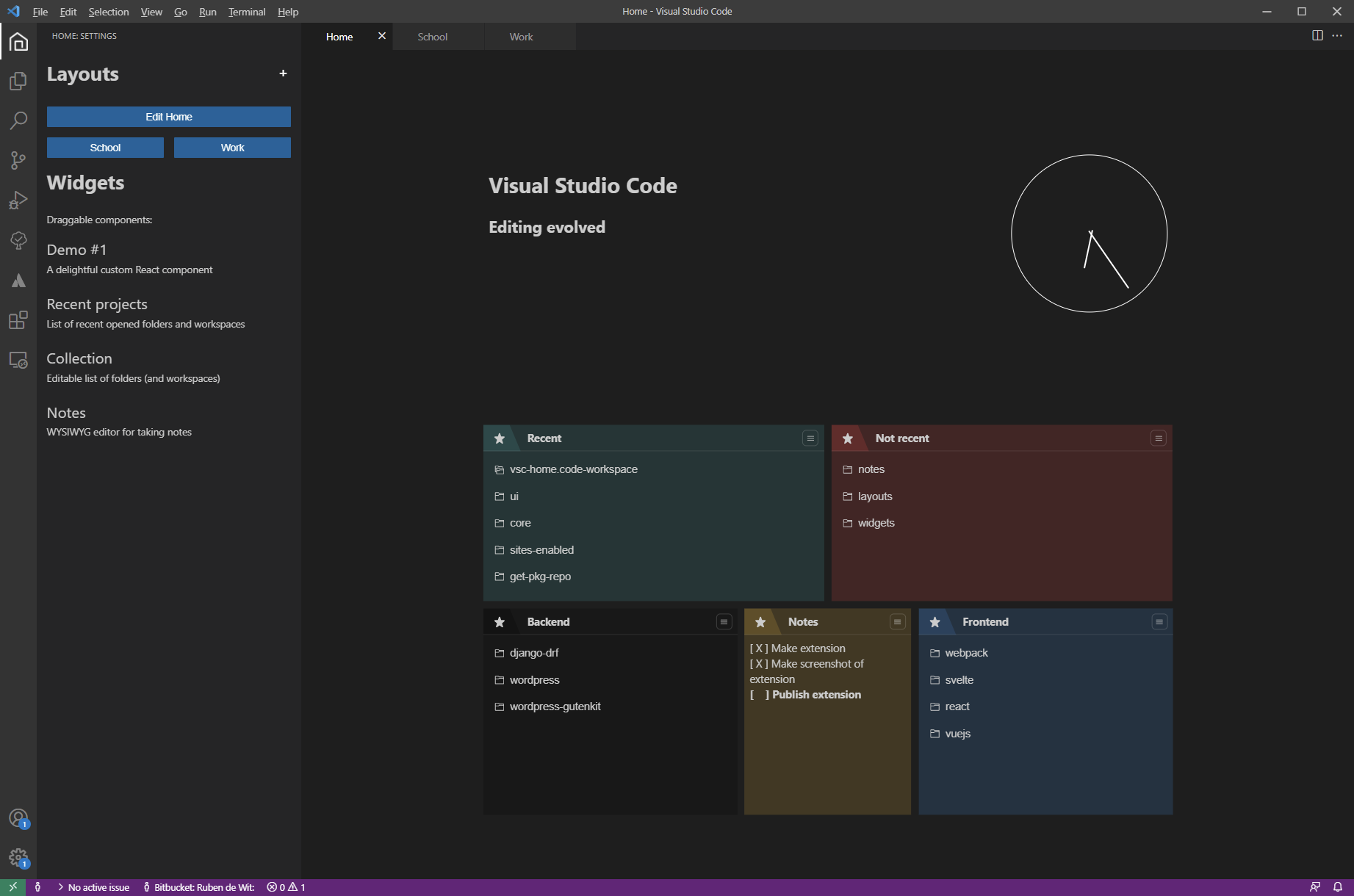Open the Manage gear icon
Screen dimensions: 1354x896
(x=18, y=858)
